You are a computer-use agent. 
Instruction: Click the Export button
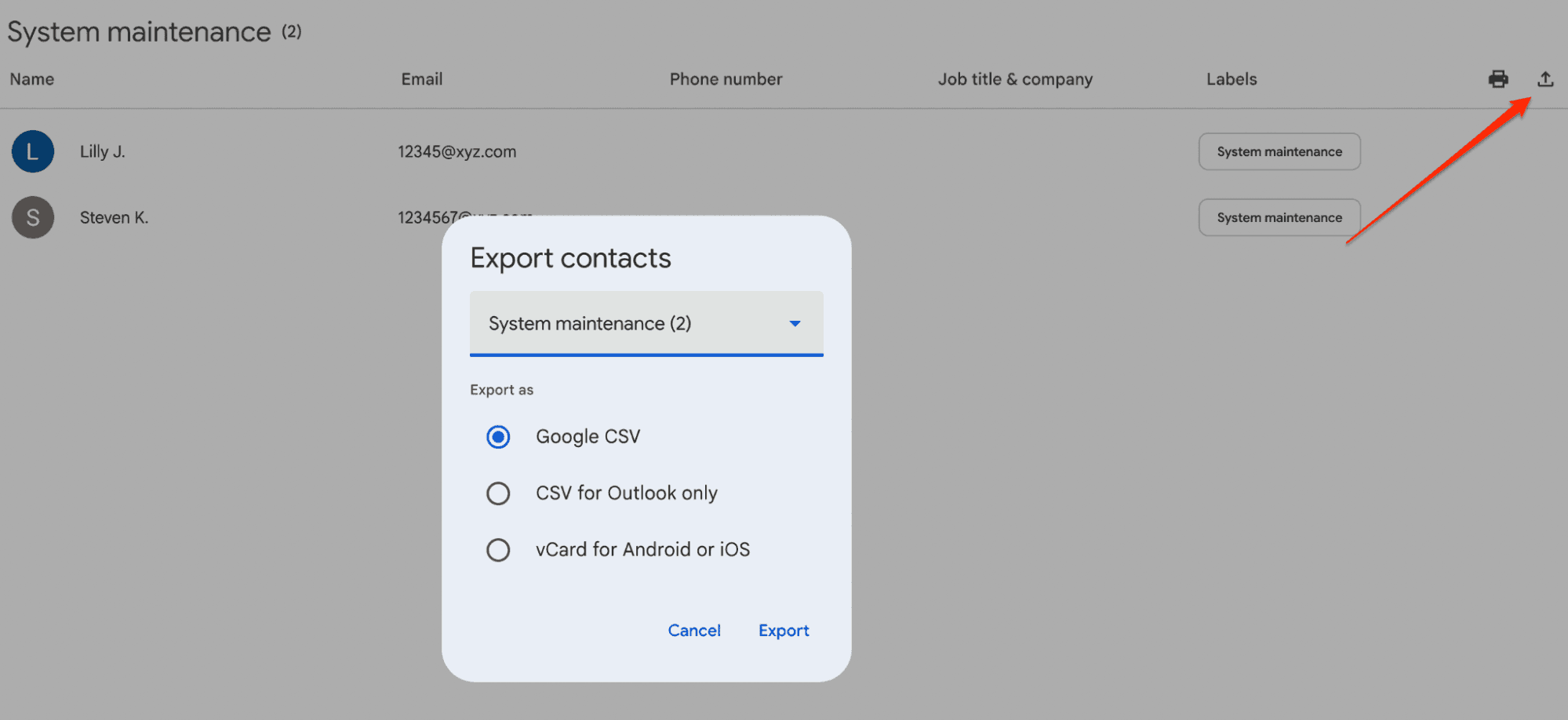[783, 630]
